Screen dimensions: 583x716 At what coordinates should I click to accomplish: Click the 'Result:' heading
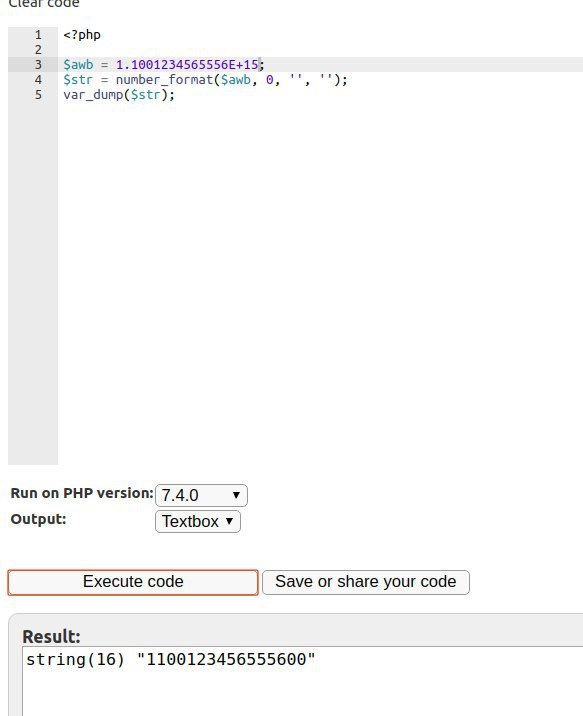(51, 637)
